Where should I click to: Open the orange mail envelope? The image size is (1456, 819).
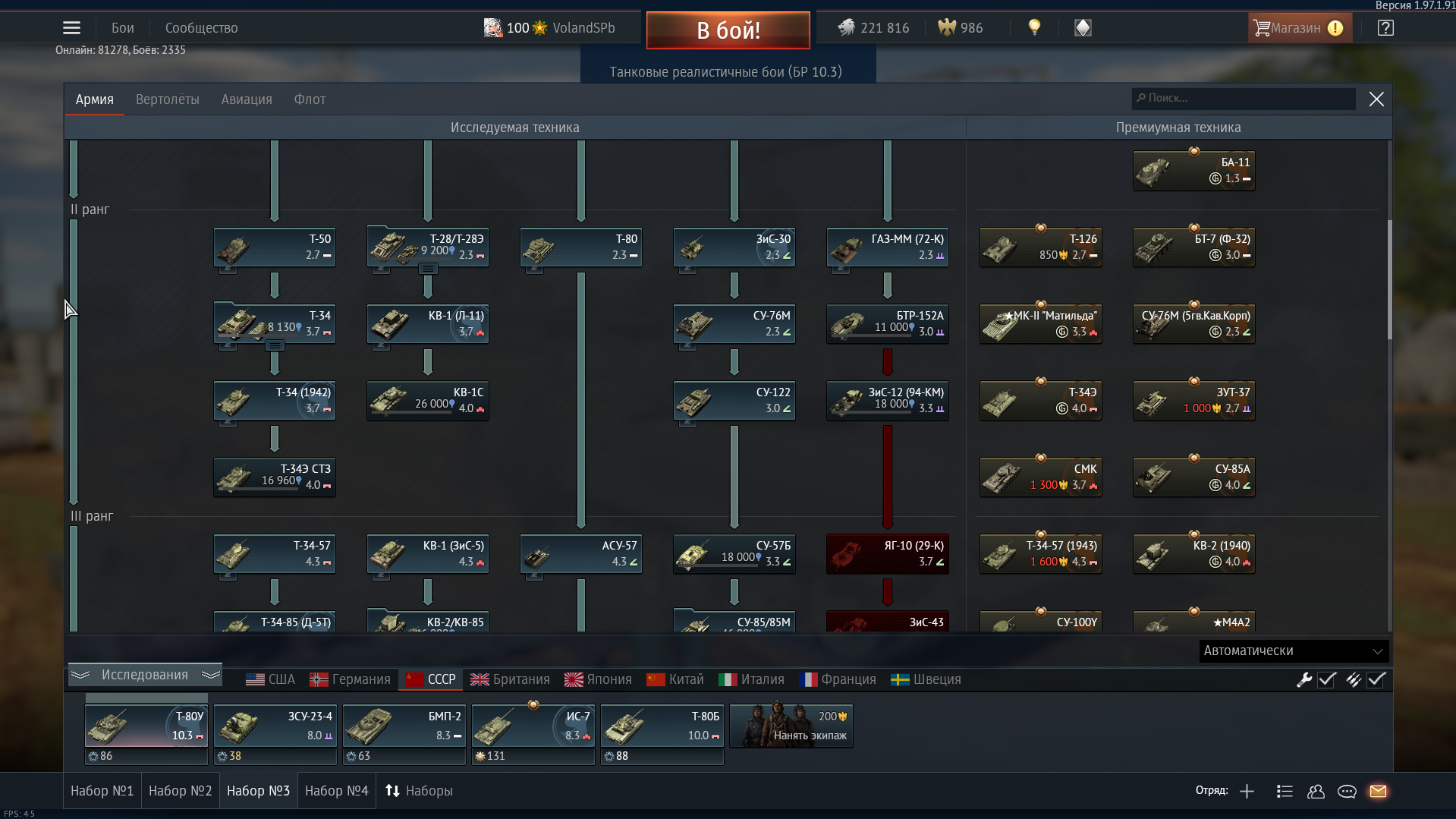(1378, 792)
